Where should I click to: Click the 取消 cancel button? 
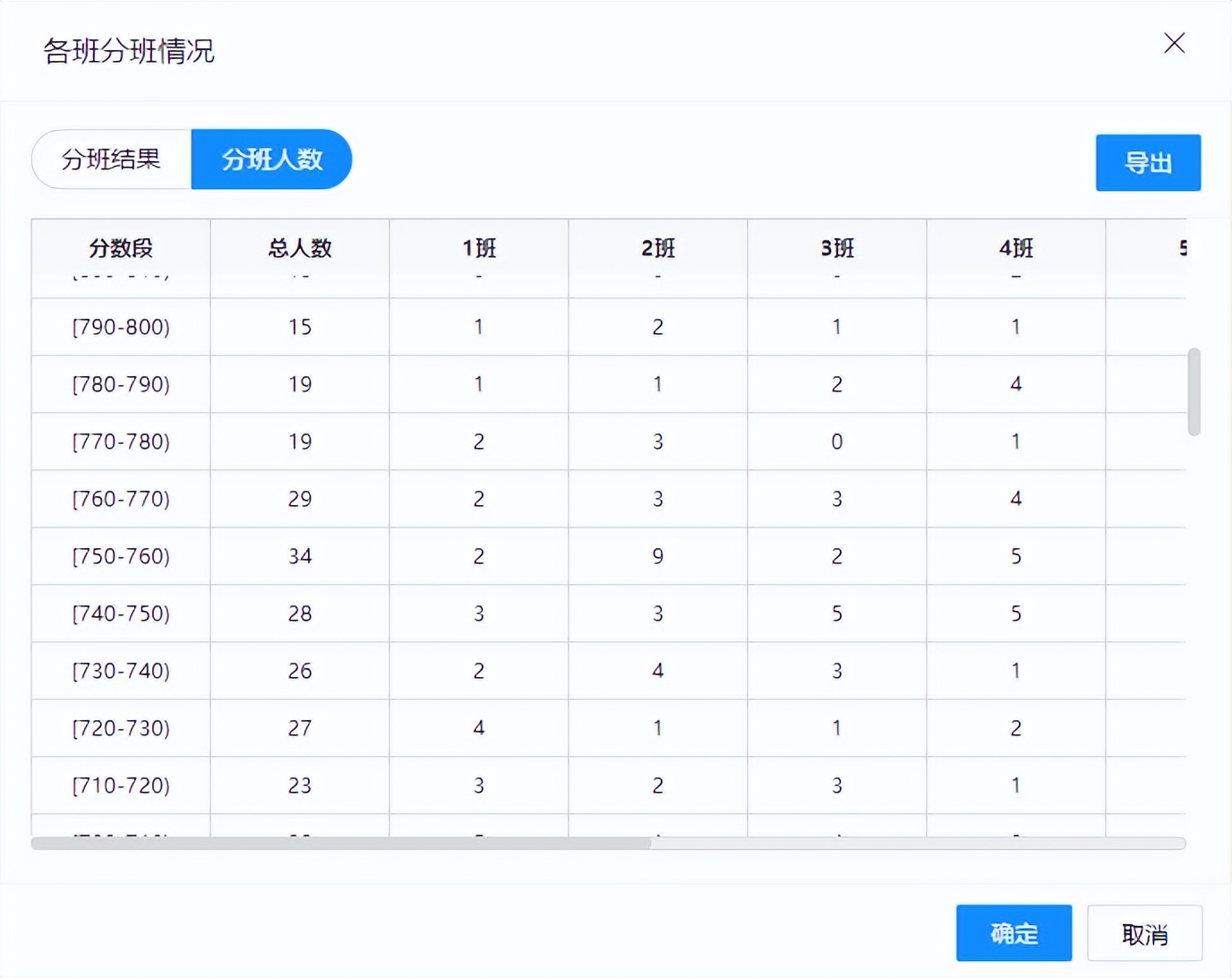[1144, 933]
